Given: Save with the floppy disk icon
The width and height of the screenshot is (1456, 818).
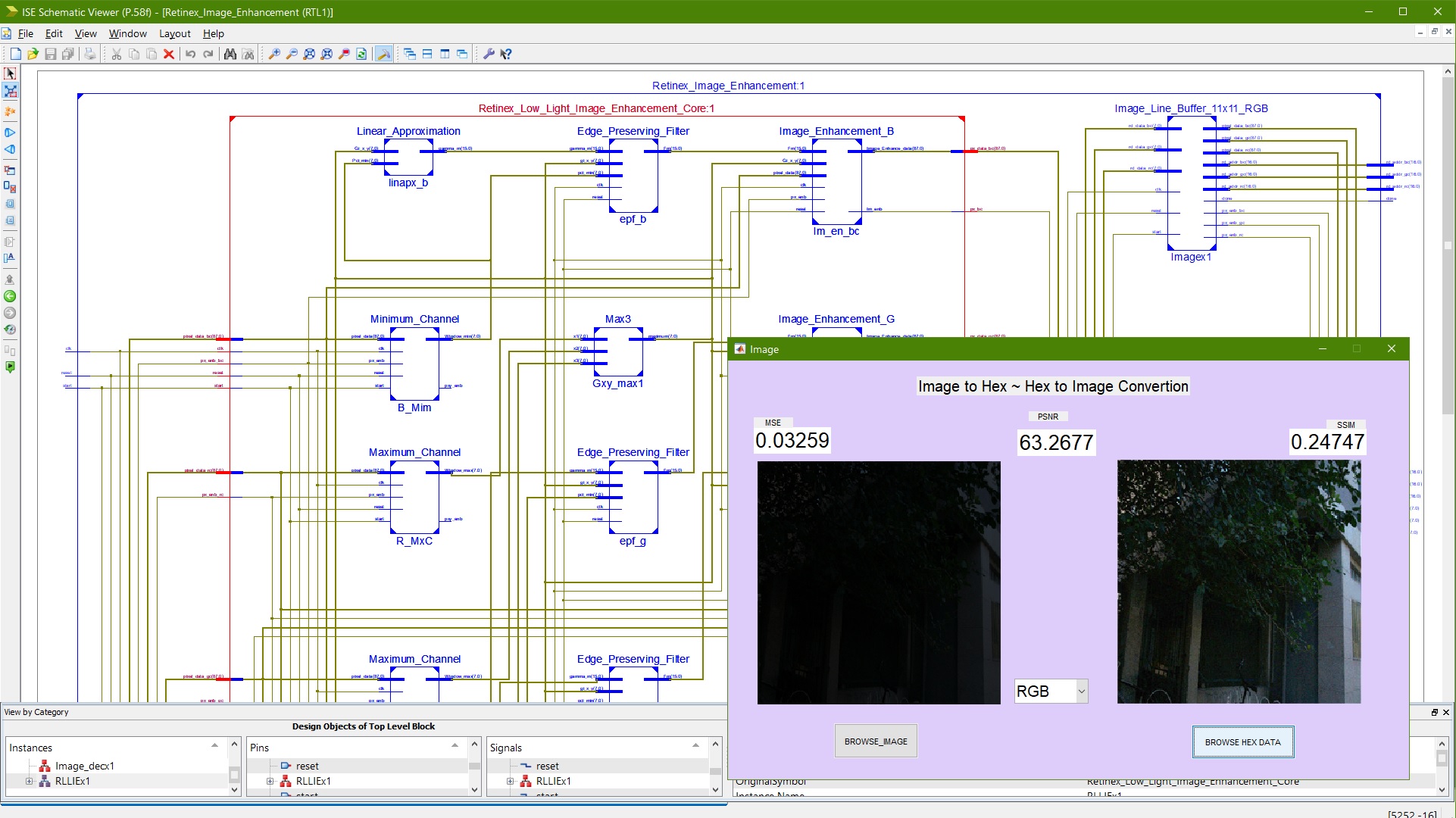Looking at the screenshot, I should point(51,54).
